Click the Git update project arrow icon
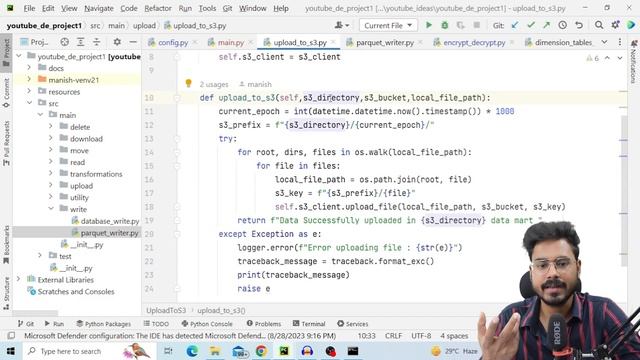This screenshot has width=640, height=360. click(515, 25)
